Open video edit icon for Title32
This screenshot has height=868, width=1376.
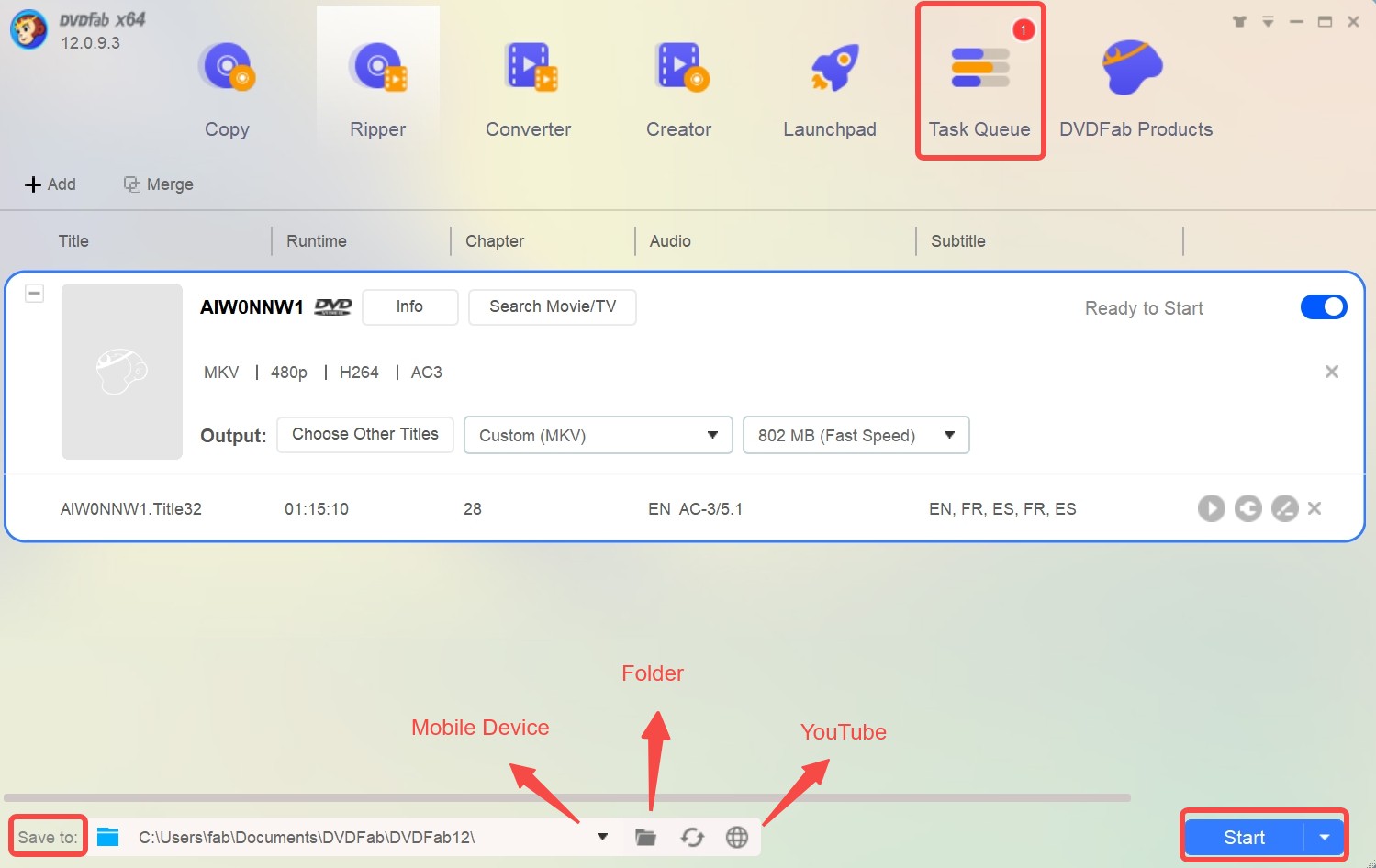[1285, 508]
